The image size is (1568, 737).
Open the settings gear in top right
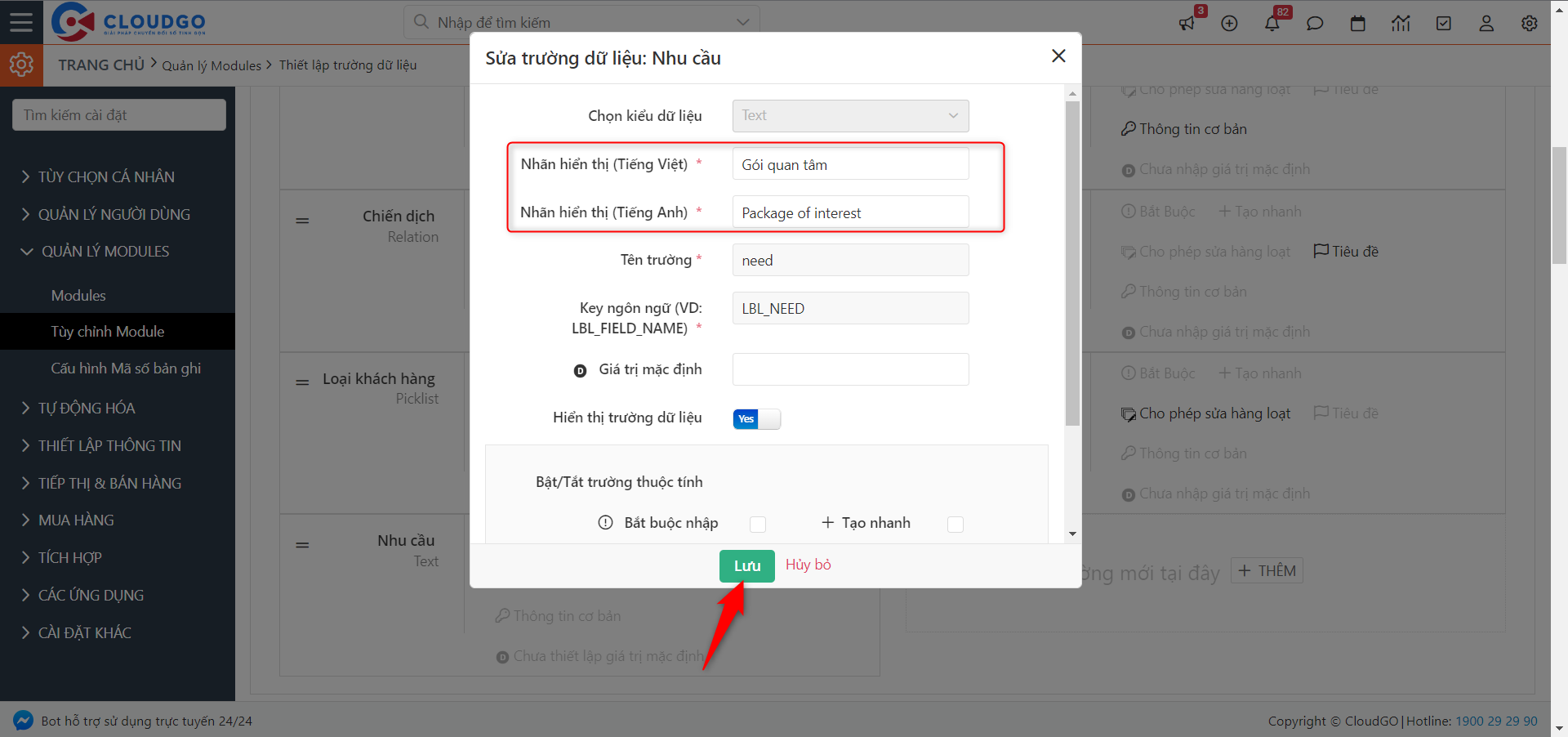click(x=1529, y=23)
